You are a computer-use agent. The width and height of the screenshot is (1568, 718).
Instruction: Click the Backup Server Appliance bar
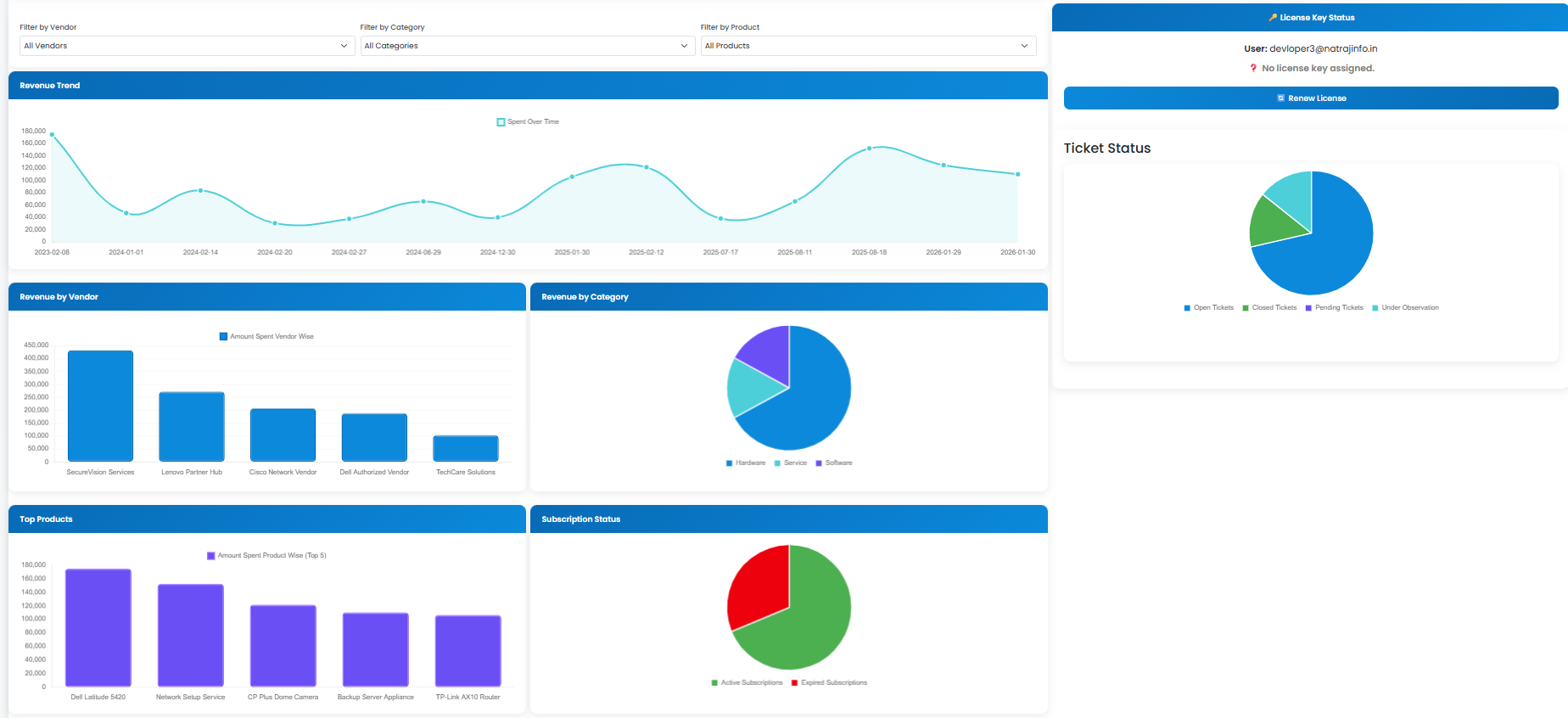(x=376, y=650)
